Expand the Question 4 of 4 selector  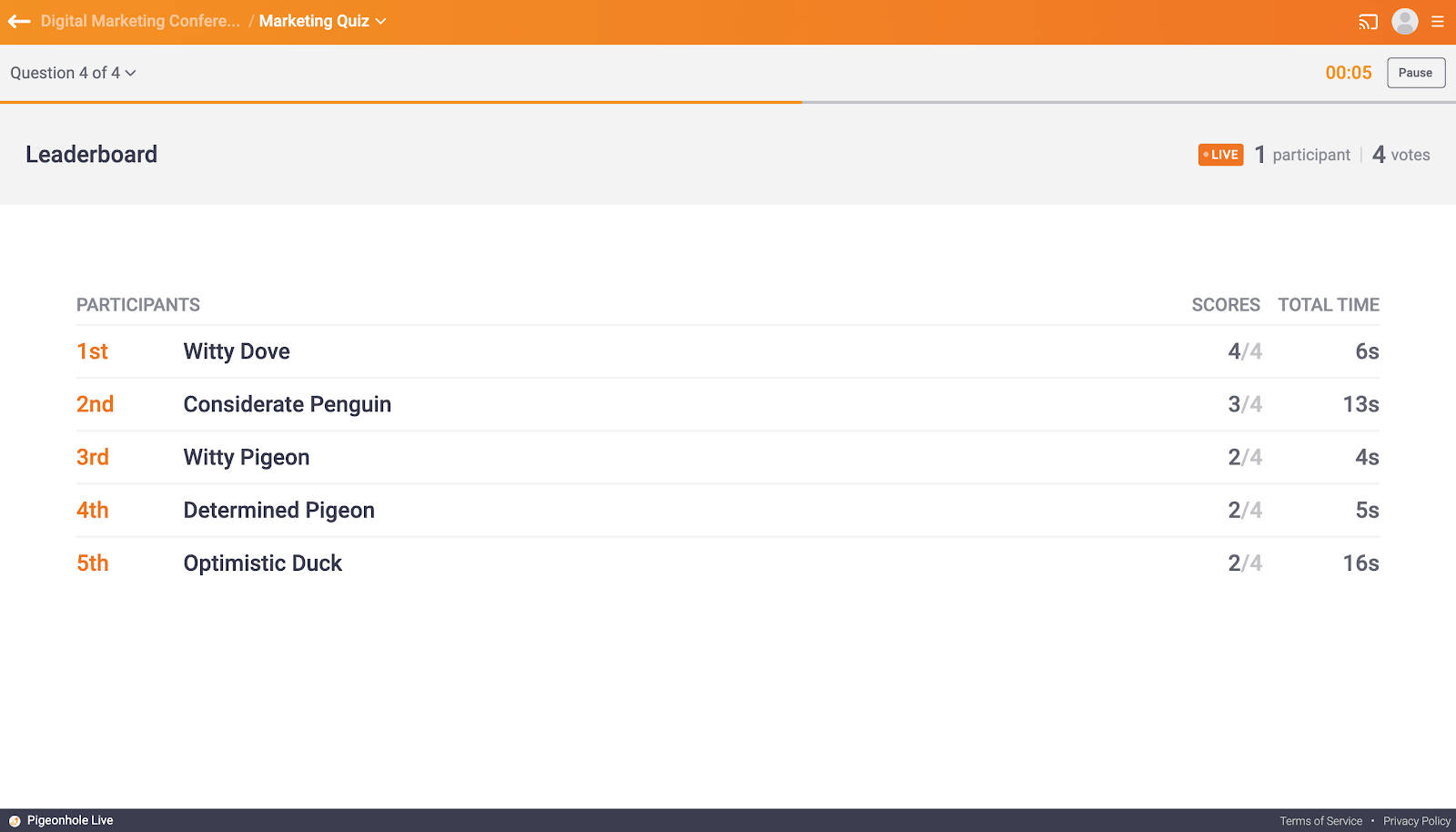[73, 73]
